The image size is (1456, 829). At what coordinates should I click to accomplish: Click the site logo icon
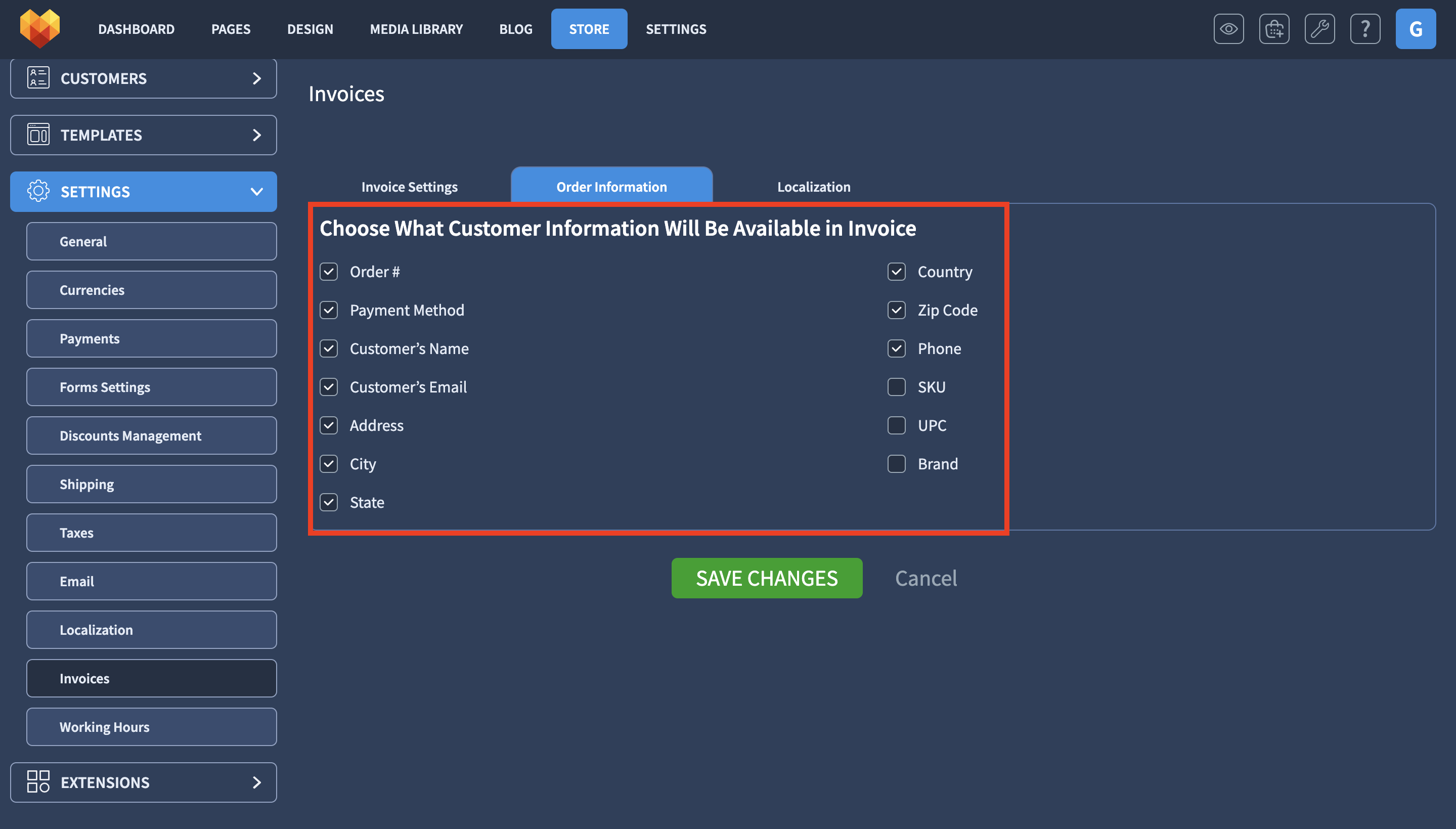pos(40,28)
